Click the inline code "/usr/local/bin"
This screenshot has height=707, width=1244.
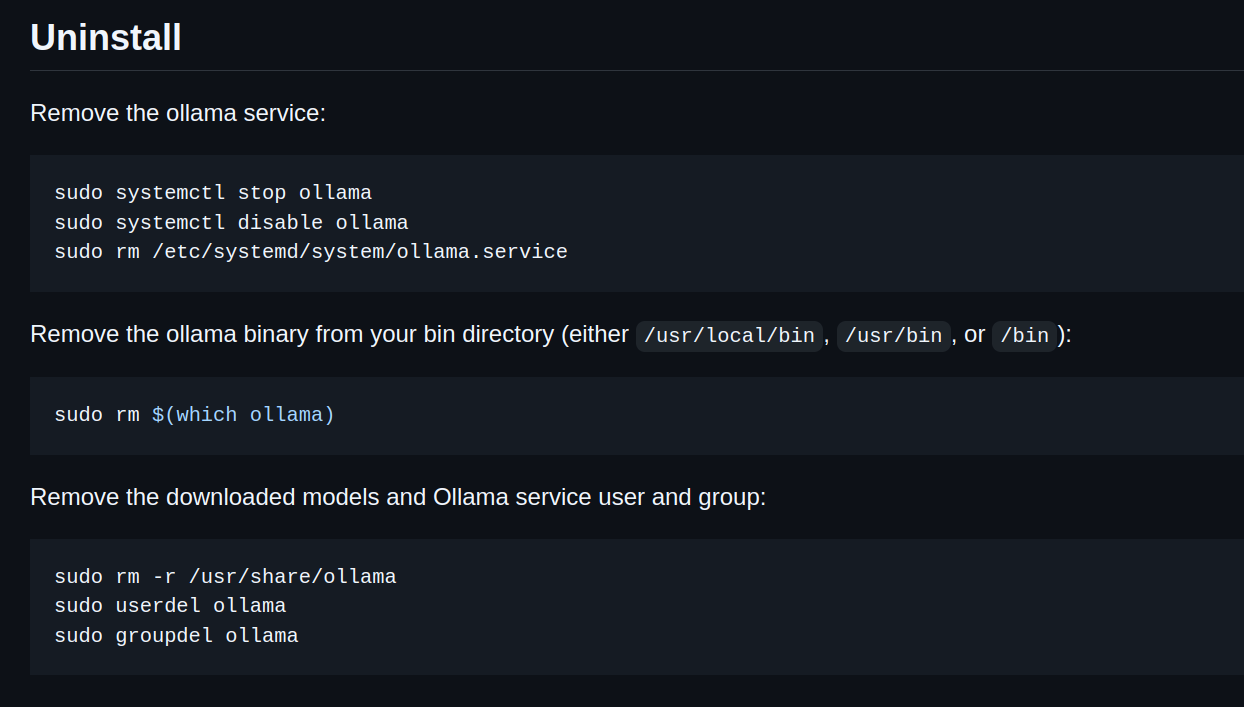point(729,335)
